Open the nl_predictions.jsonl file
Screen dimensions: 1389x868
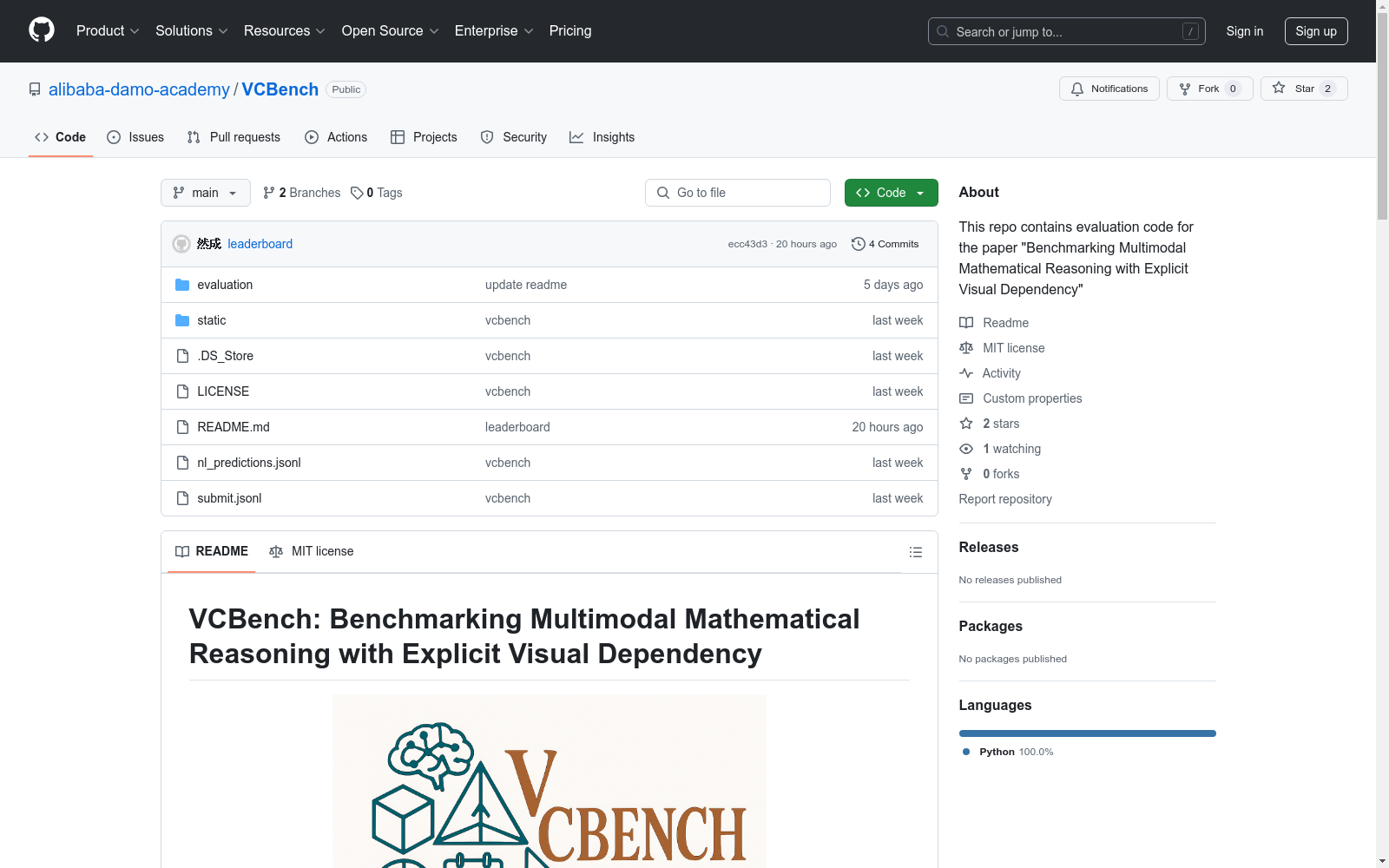(x=249, y=463)
